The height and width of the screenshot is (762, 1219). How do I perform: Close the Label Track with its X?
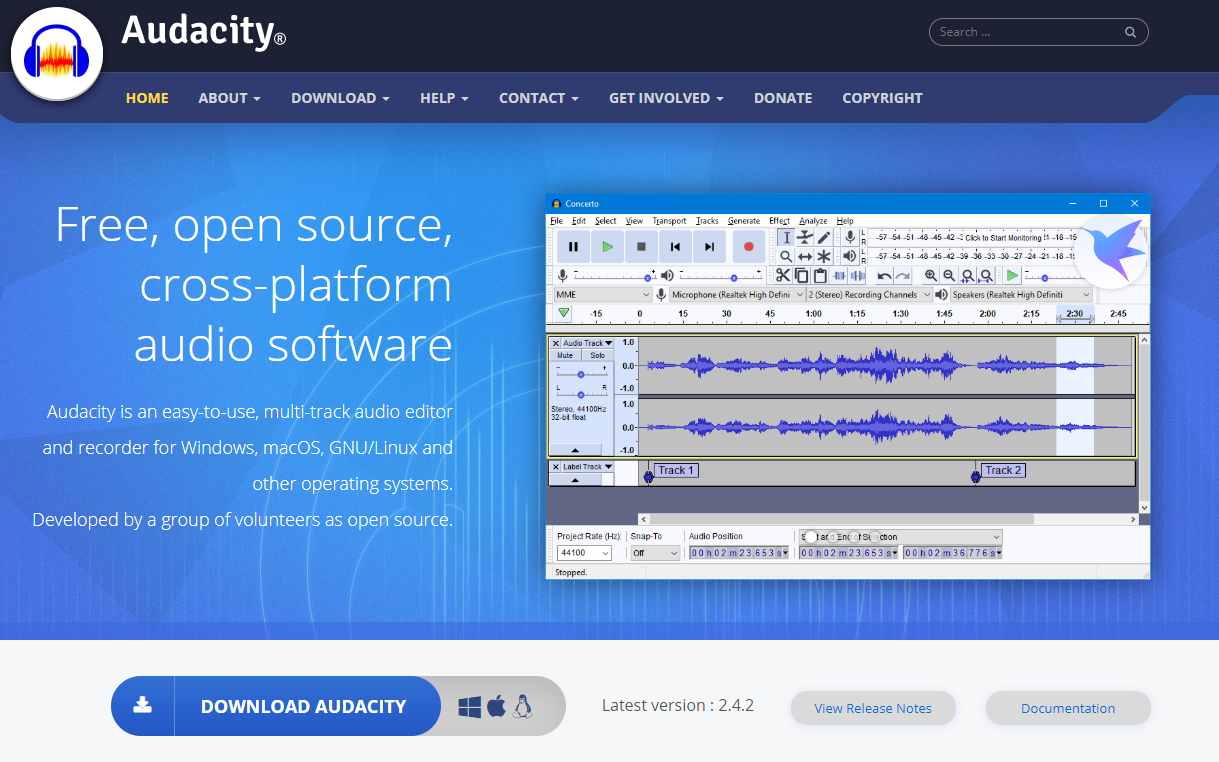point(556,467)
